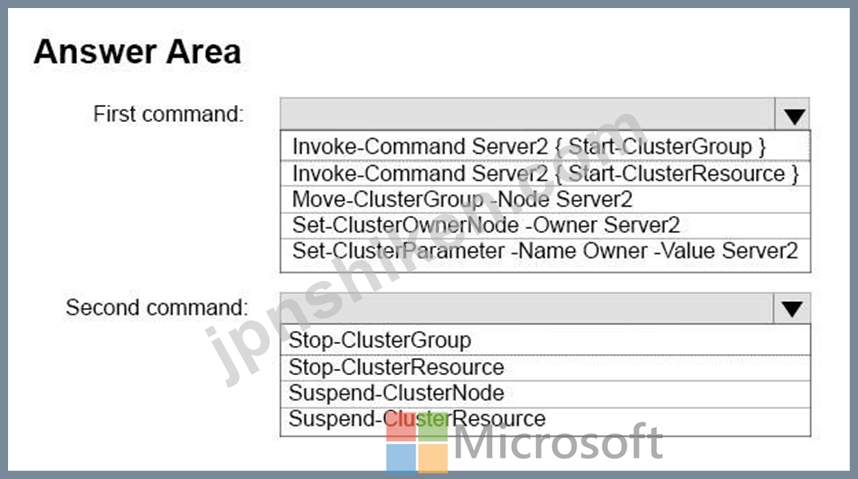Click the Microsoft wordmark text

coord(558,442)
